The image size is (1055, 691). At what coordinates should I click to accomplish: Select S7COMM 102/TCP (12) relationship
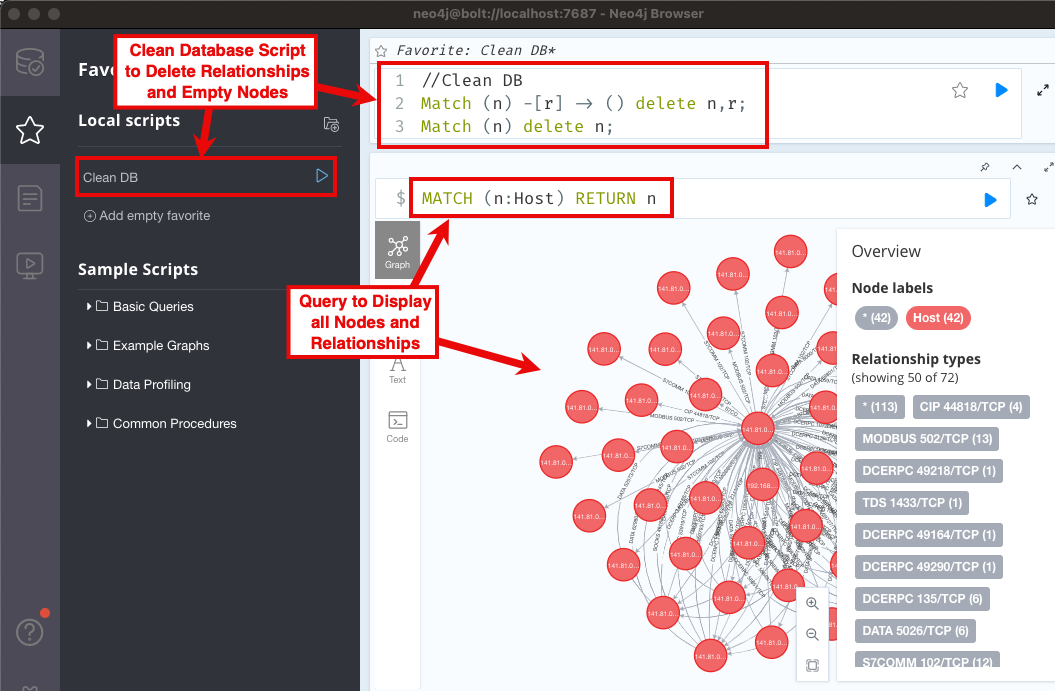(927, 659)
